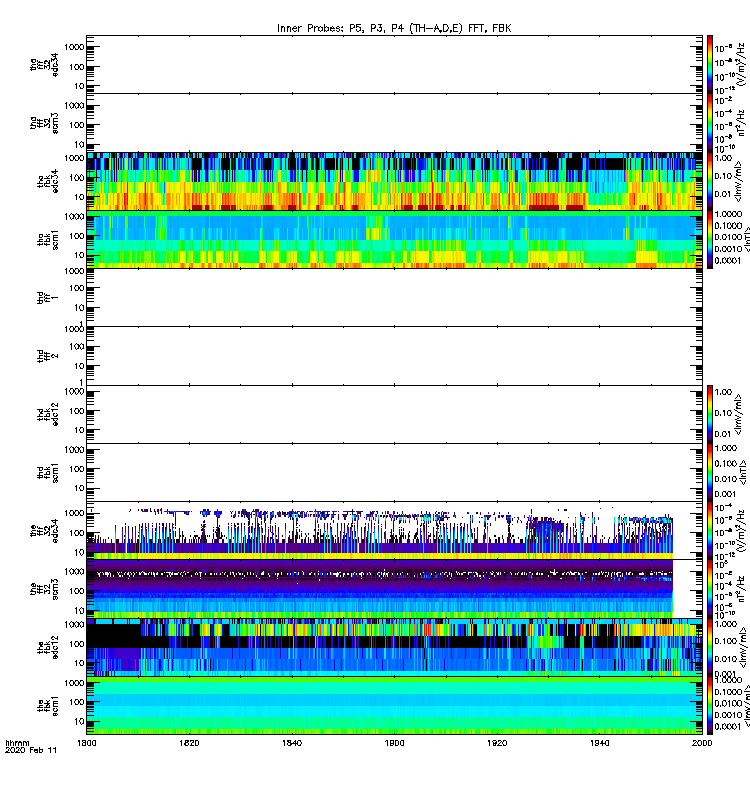Click the the fbk scm1 bottom colorbar
750x800 pixels.
tap(710, 706)
